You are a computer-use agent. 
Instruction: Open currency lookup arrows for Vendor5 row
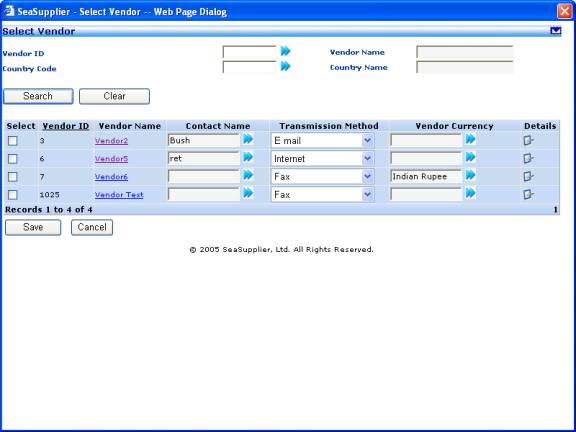tap(471, 157)
